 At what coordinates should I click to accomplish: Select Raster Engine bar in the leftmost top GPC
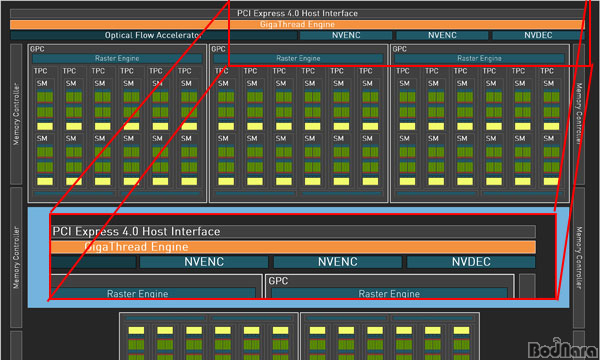pos(117,59)
